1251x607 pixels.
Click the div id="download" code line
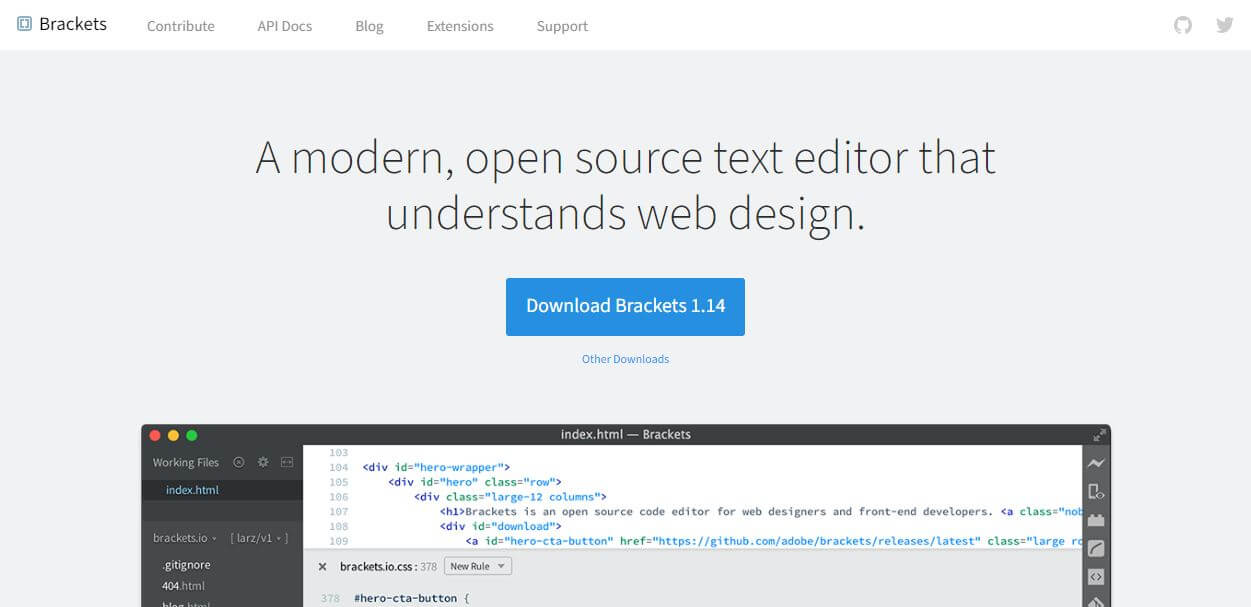click(500, 526)
